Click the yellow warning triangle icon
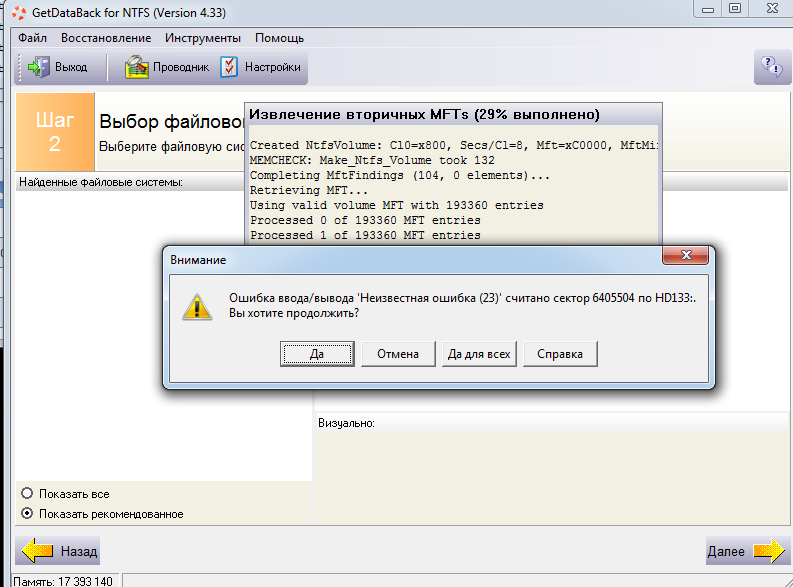Image resolution: width=793 pixels, height=587 pixels. click(x=197, y=307)
